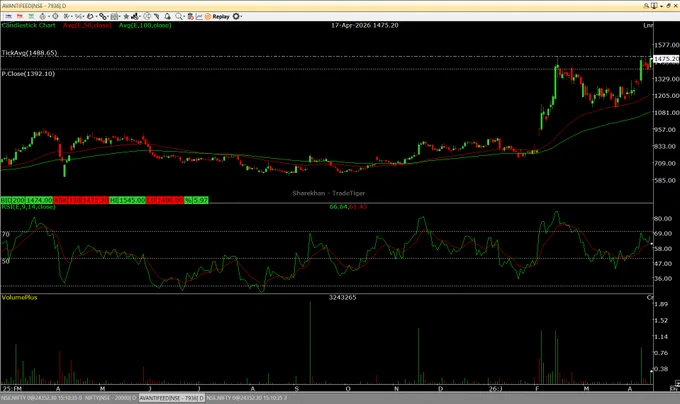Viewport: 680px width, 404px height.
Task: Click the 26:J label on the time axis
Action: tap(495, 389)
